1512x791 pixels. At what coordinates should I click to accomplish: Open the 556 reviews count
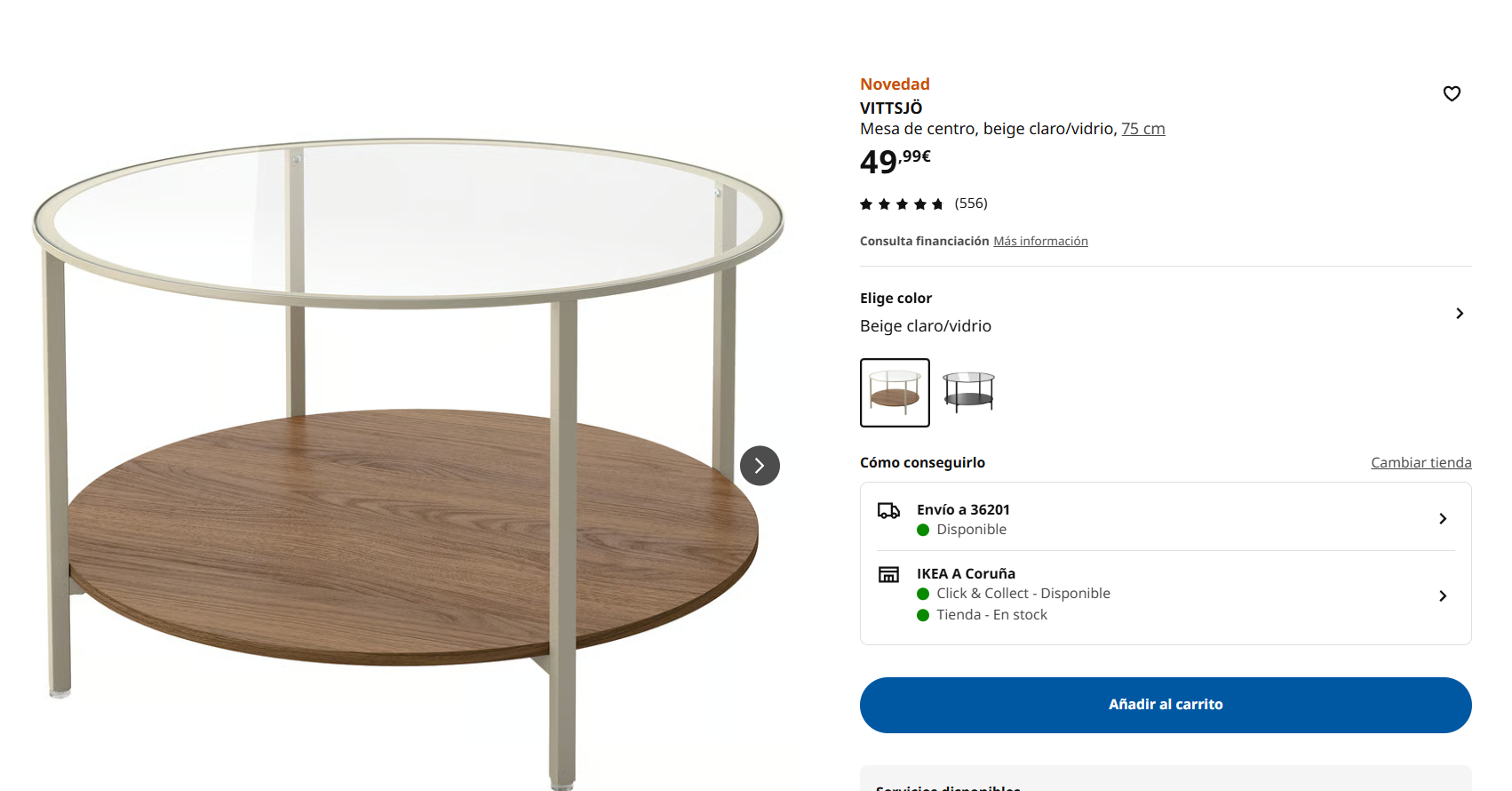click(x=971, y=204)
